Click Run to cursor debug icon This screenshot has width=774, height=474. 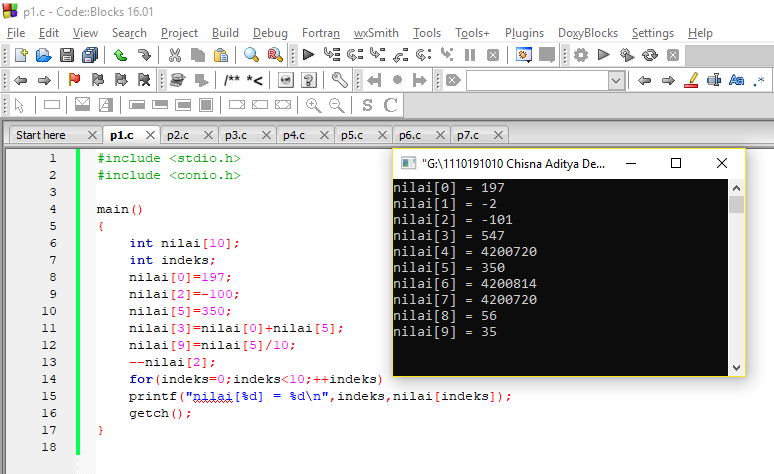(332, 54)
